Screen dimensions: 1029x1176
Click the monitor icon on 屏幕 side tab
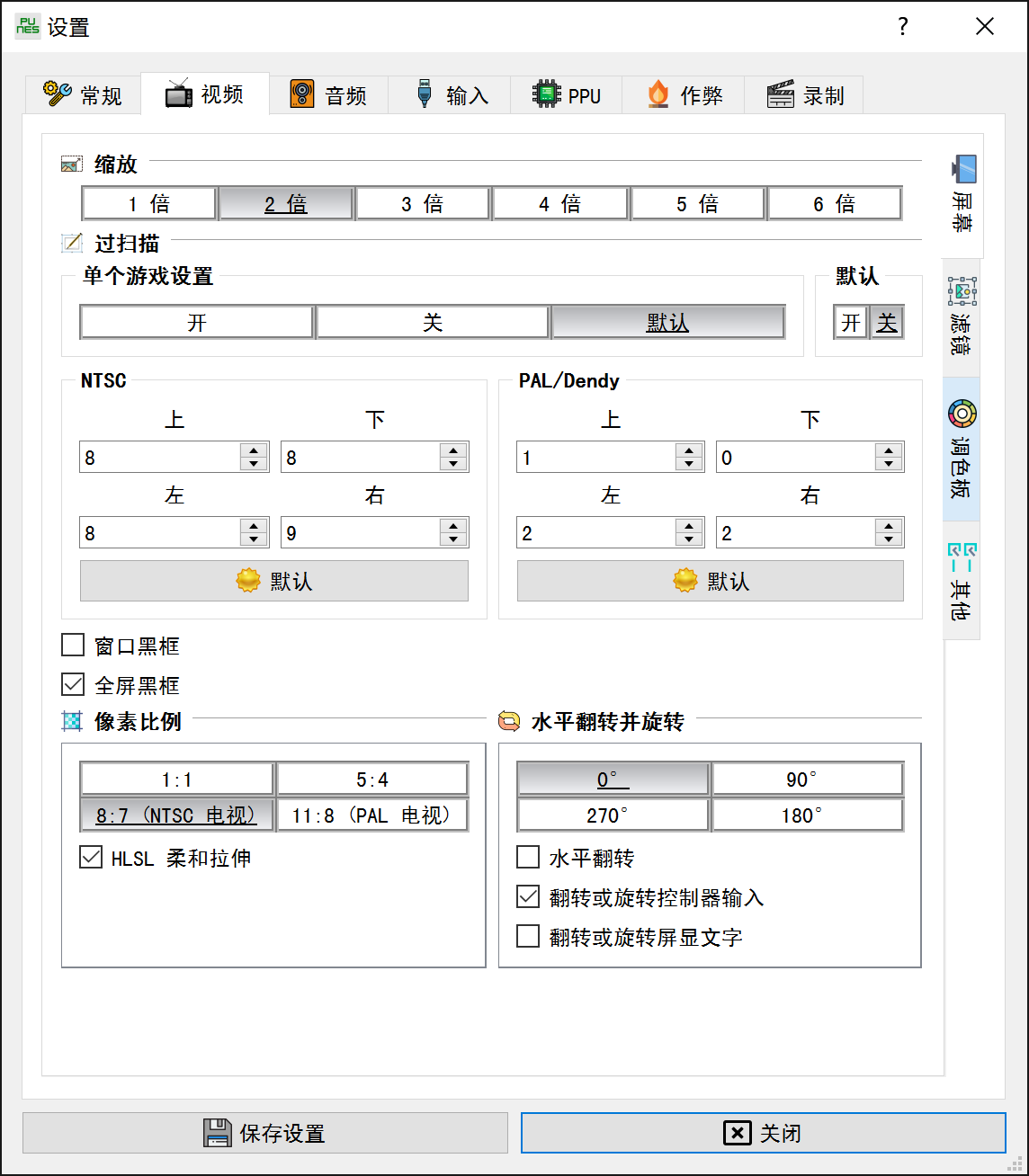(962, 169)
